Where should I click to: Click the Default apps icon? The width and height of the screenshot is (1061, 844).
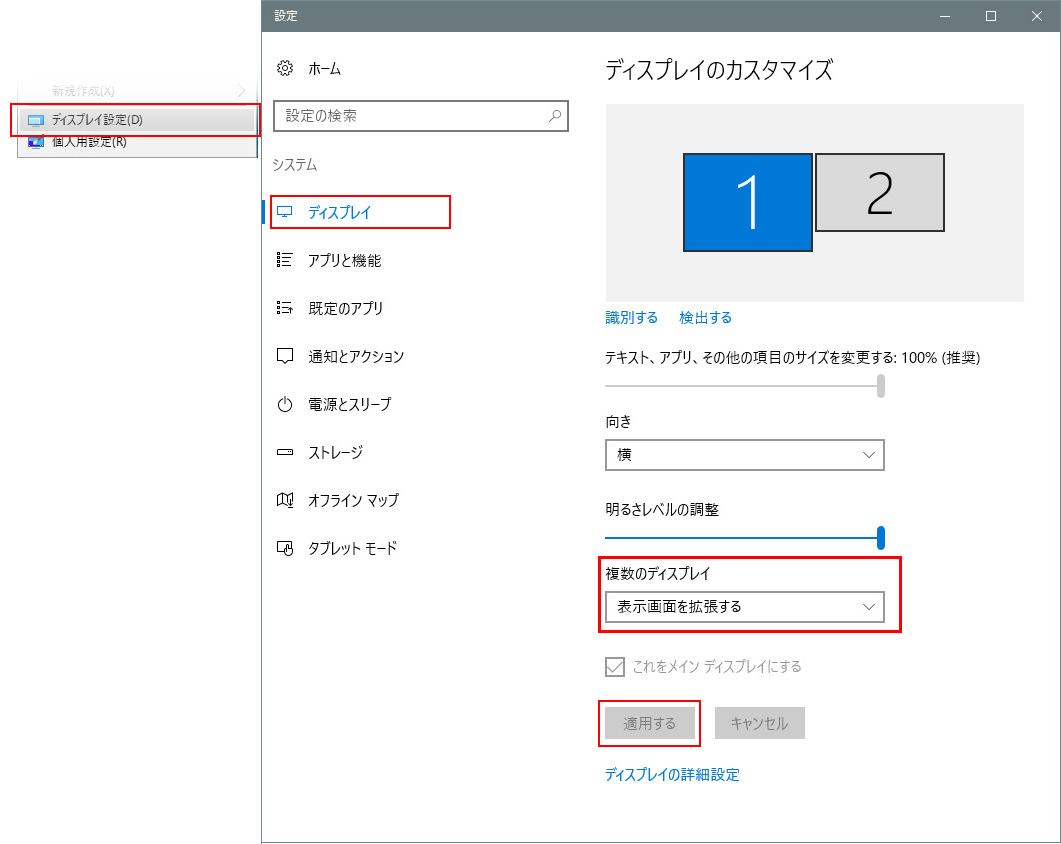point(285,308)
